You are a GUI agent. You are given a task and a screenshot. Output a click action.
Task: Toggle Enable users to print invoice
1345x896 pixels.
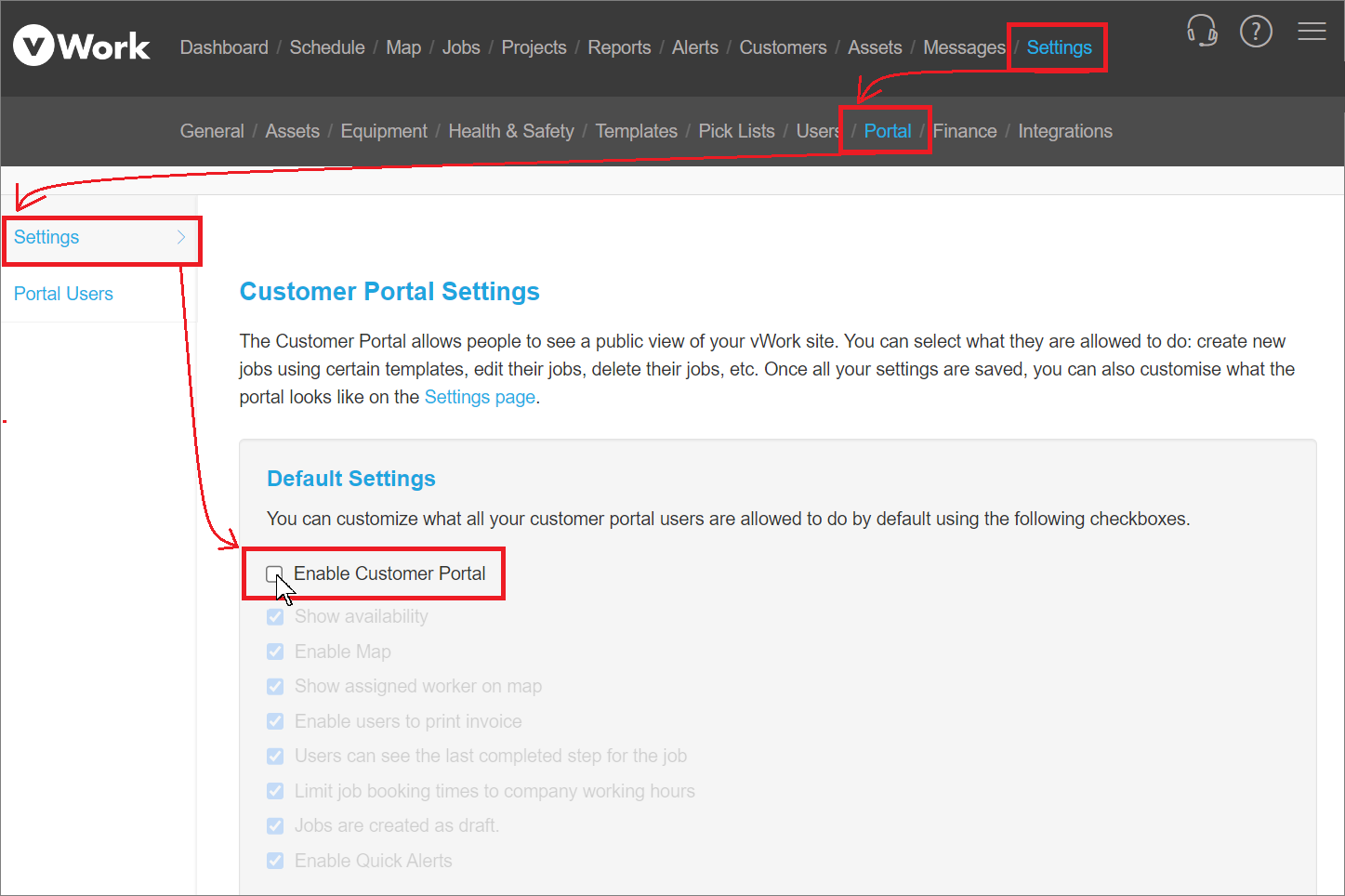pyautogui.click(x=275, y=721)
